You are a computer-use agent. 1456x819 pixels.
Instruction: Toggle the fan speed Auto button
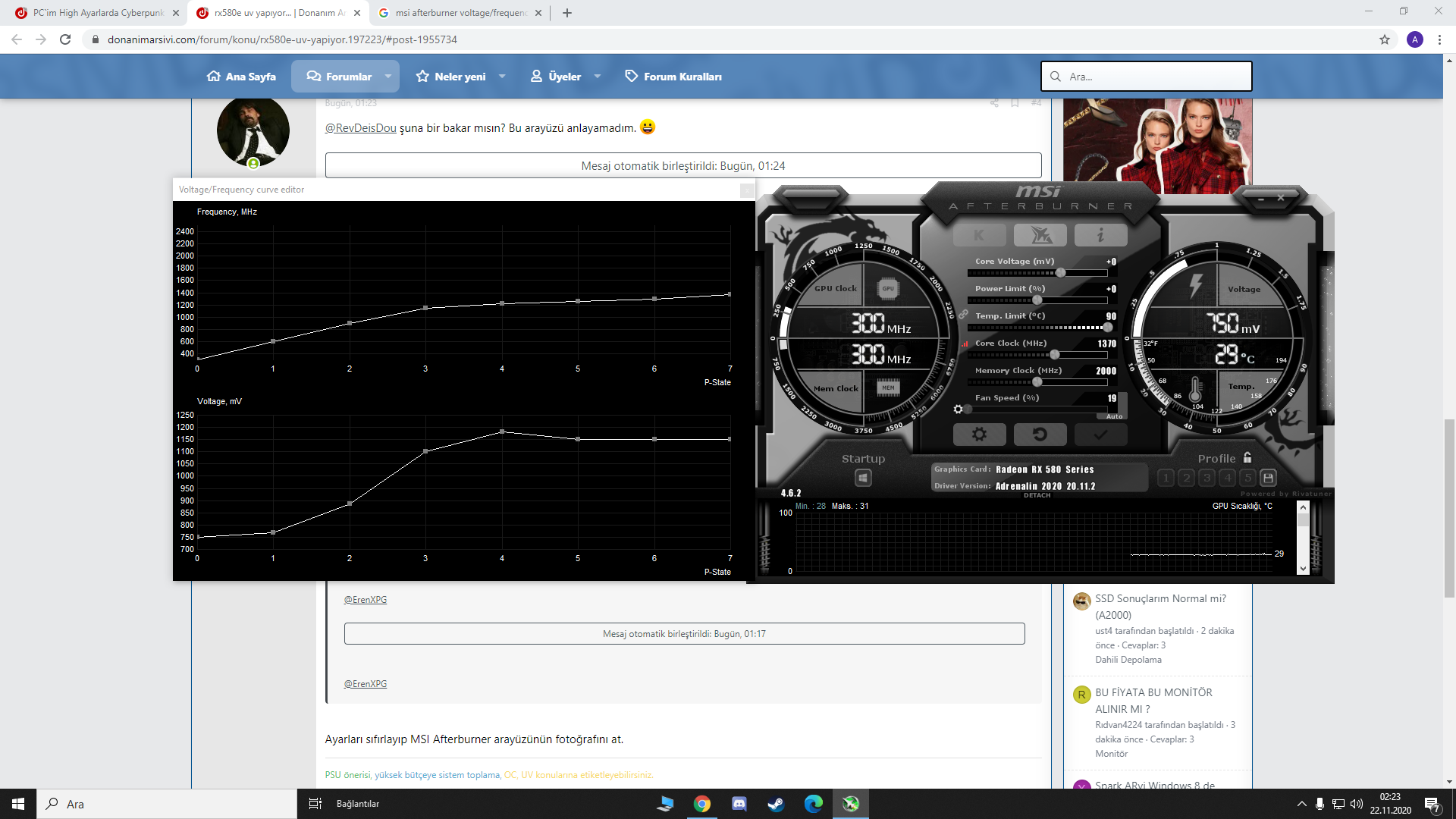1114,416
